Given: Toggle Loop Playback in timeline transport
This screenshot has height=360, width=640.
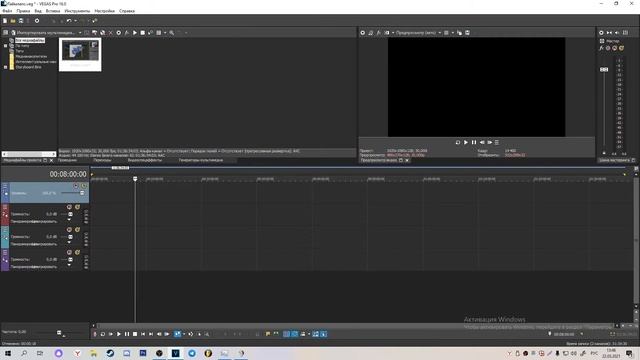Looking at the screenshot, I should 103,334.
